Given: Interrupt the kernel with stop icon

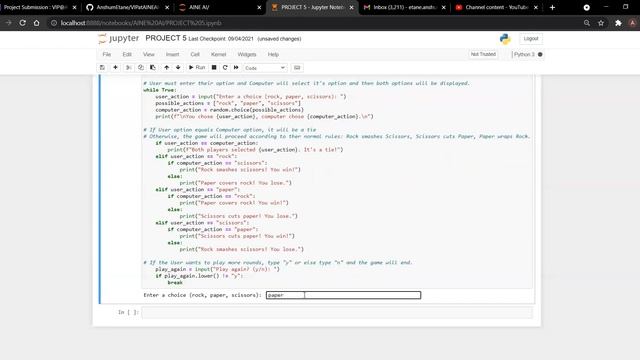Looking at the screenshot, I should click(214, 68).
